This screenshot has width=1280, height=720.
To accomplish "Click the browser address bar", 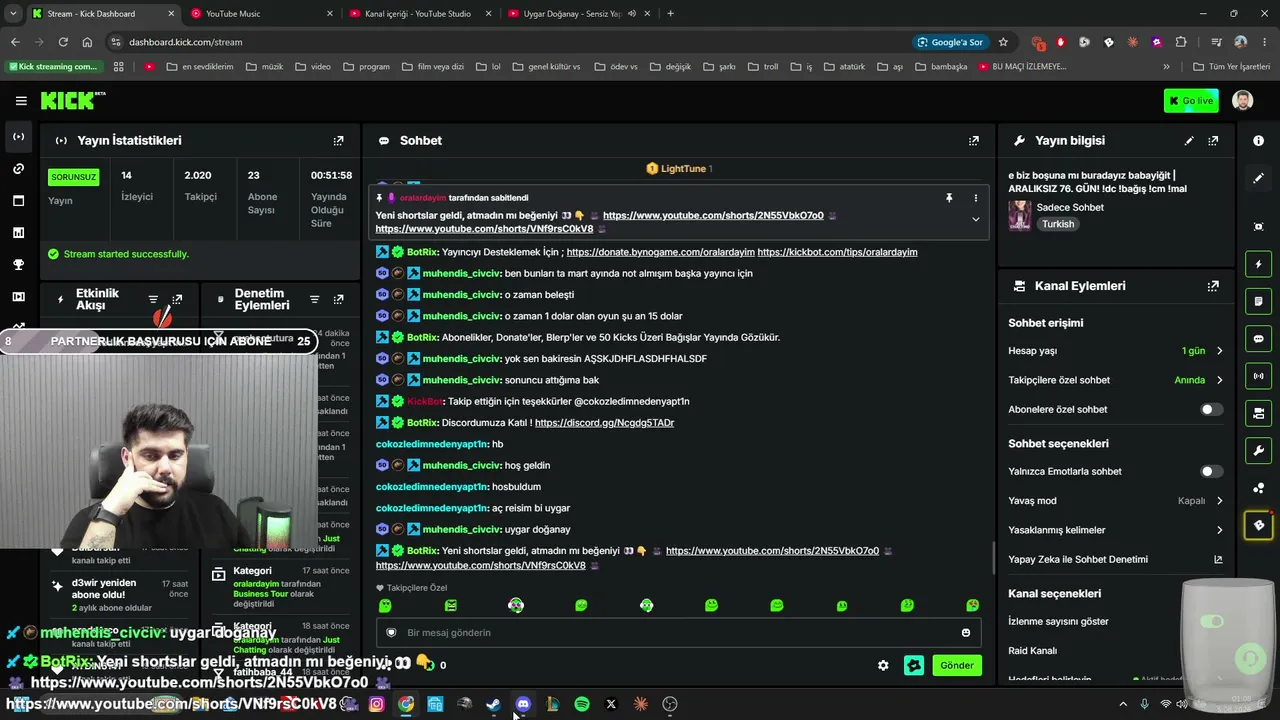I will tap(510, 42).
